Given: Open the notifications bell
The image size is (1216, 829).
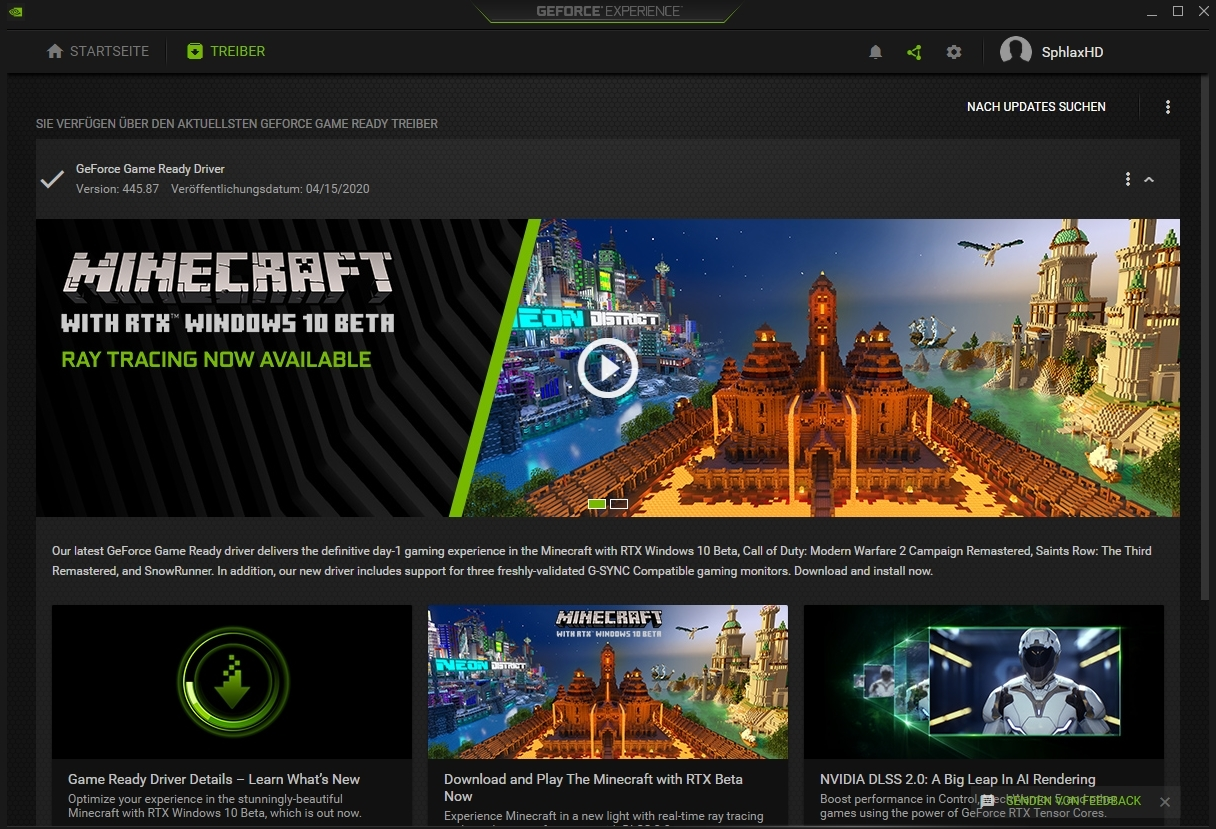Looking at the screenshot, I should point(875,52).
